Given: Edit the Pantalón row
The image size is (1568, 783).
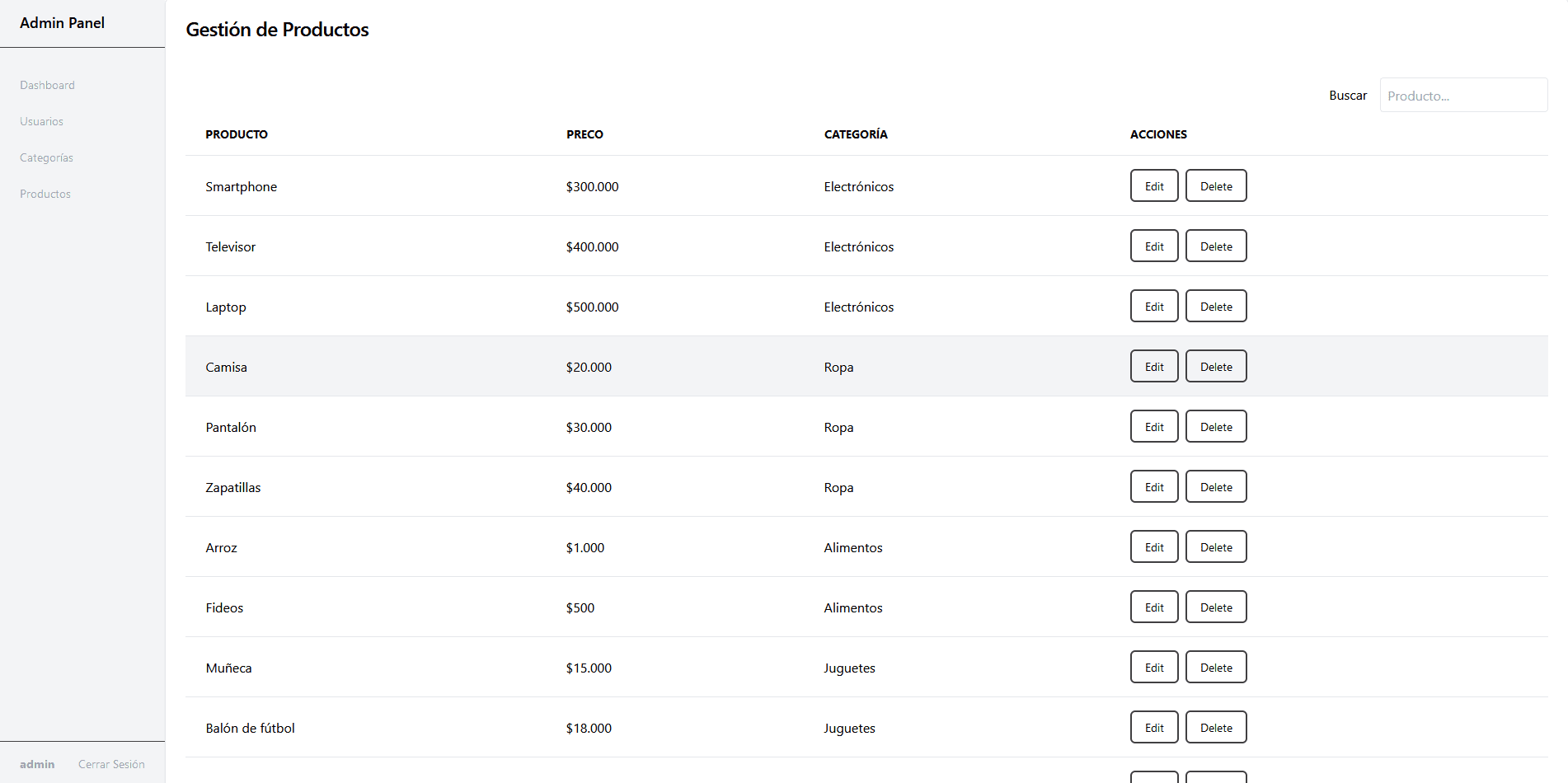Looking at the screenshot, I should click(1154, 427).
